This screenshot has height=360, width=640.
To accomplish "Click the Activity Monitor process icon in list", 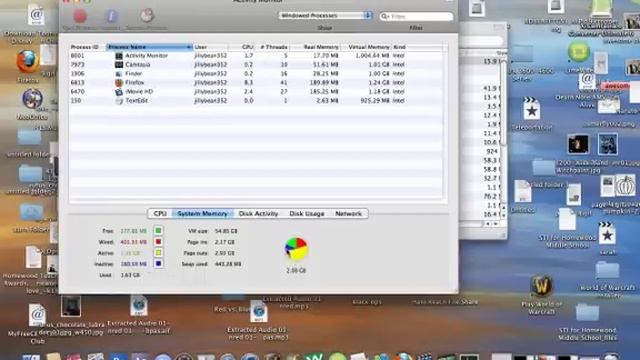I will pyautogui.click(x=119, y=56).
